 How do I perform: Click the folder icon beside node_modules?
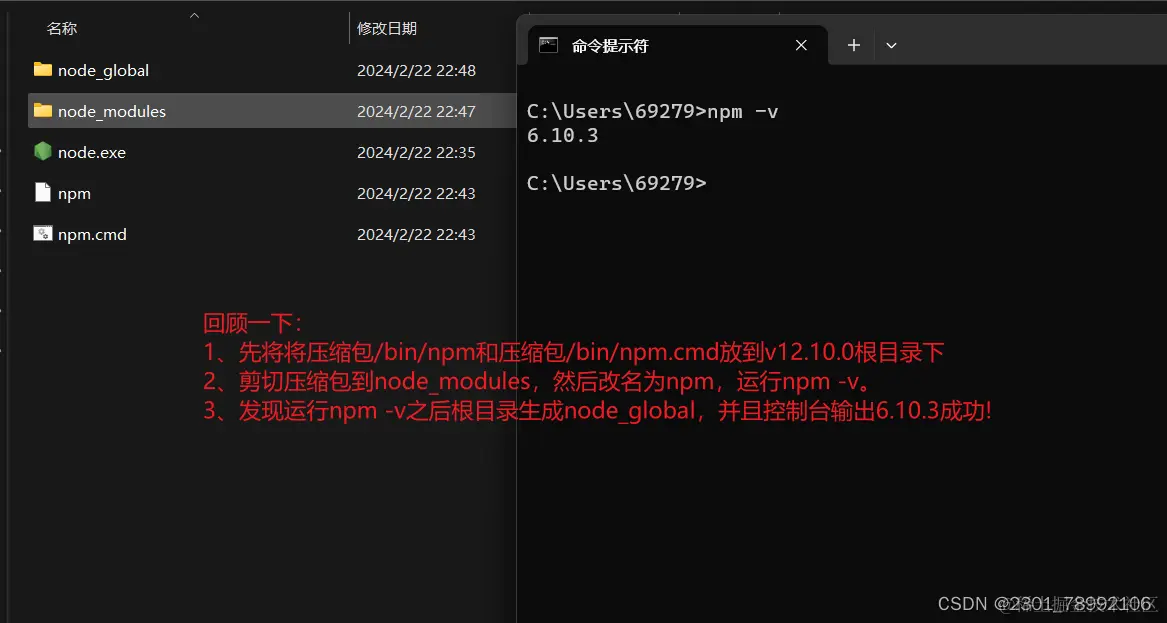[x=42, y=111]
